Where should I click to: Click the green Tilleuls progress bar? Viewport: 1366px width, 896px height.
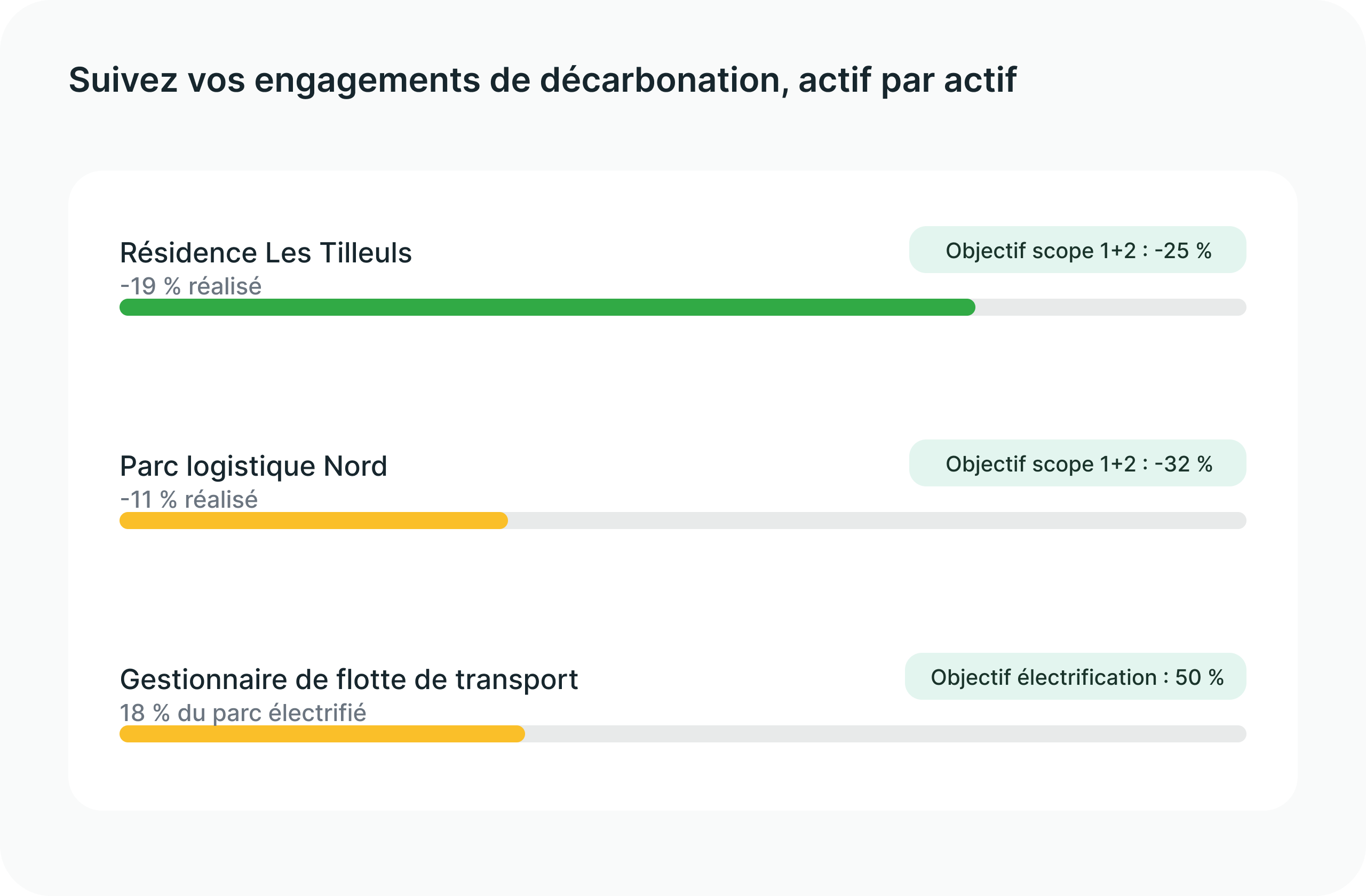[547, 307]
